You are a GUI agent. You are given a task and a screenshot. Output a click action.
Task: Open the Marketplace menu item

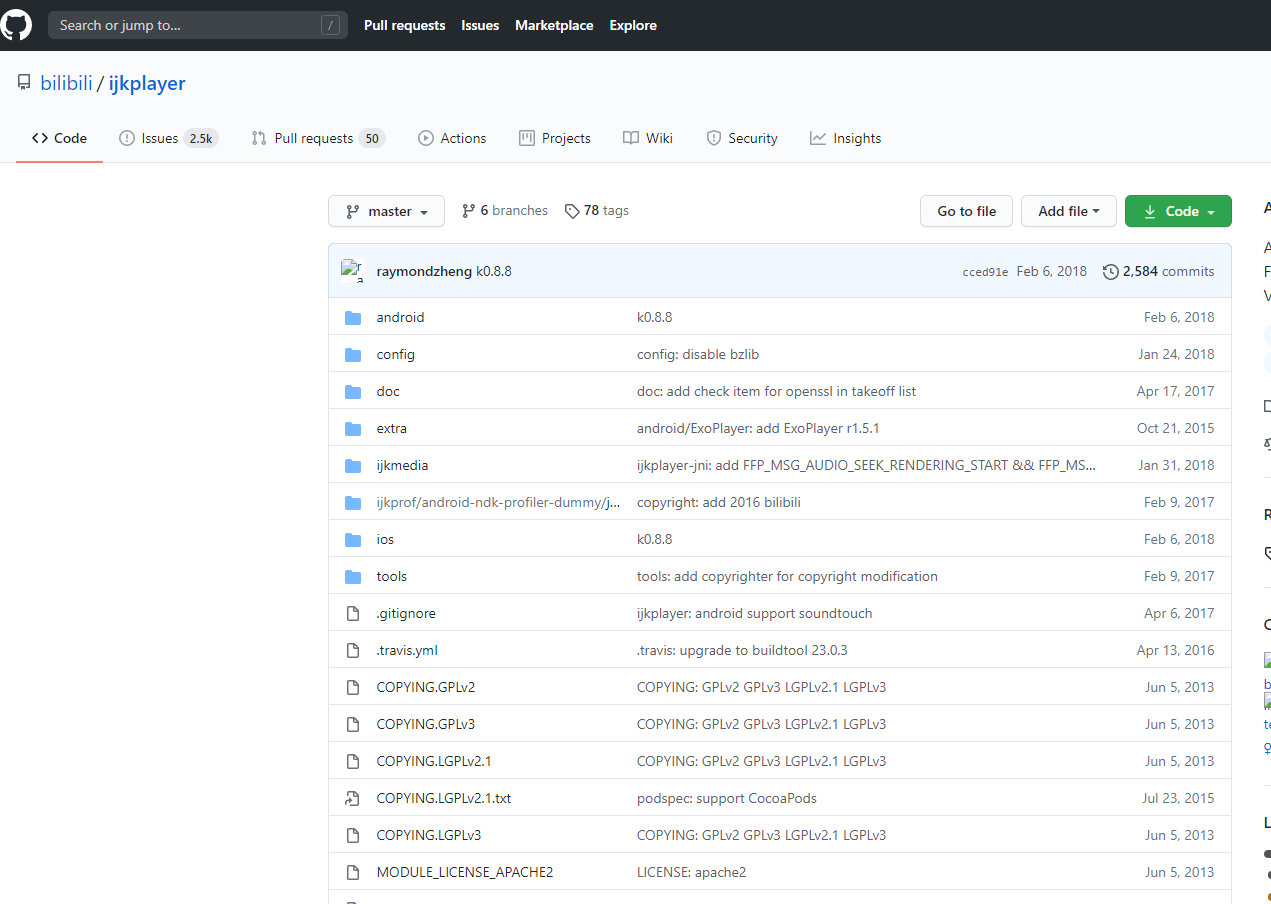(x=554, y=25)
